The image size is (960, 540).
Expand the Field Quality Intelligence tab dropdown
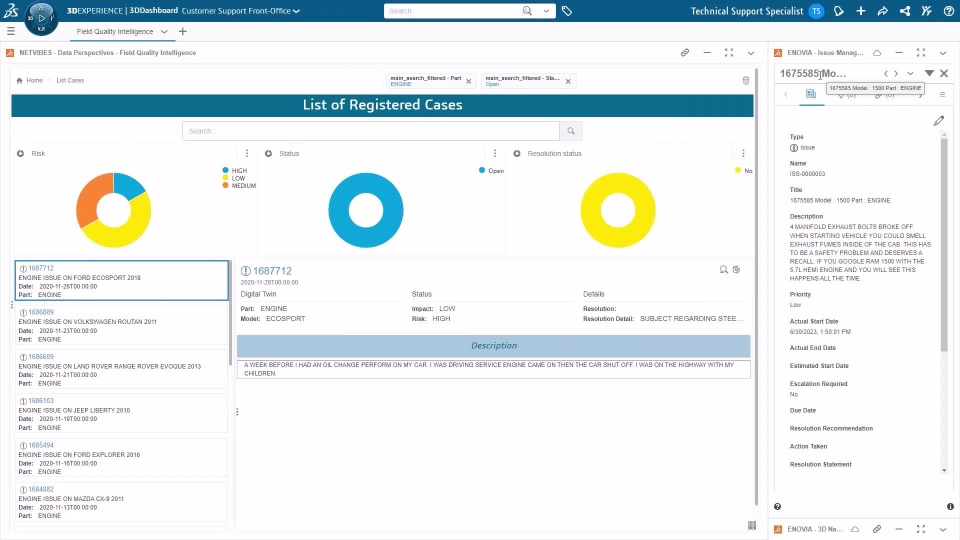164,31
